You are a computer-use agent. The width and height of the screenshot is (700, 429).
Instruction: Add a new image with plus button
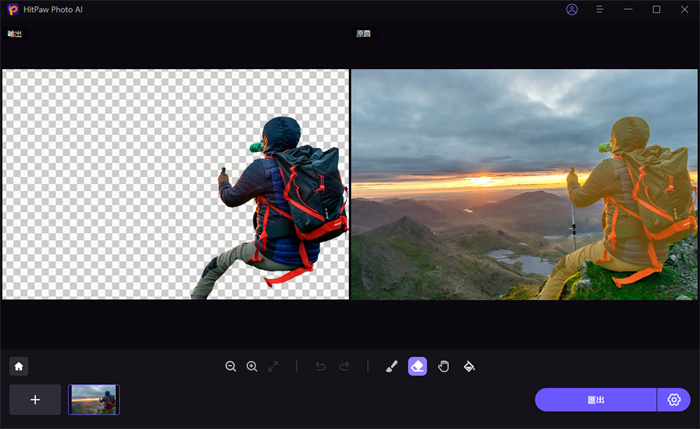click(x=35, y=399)
